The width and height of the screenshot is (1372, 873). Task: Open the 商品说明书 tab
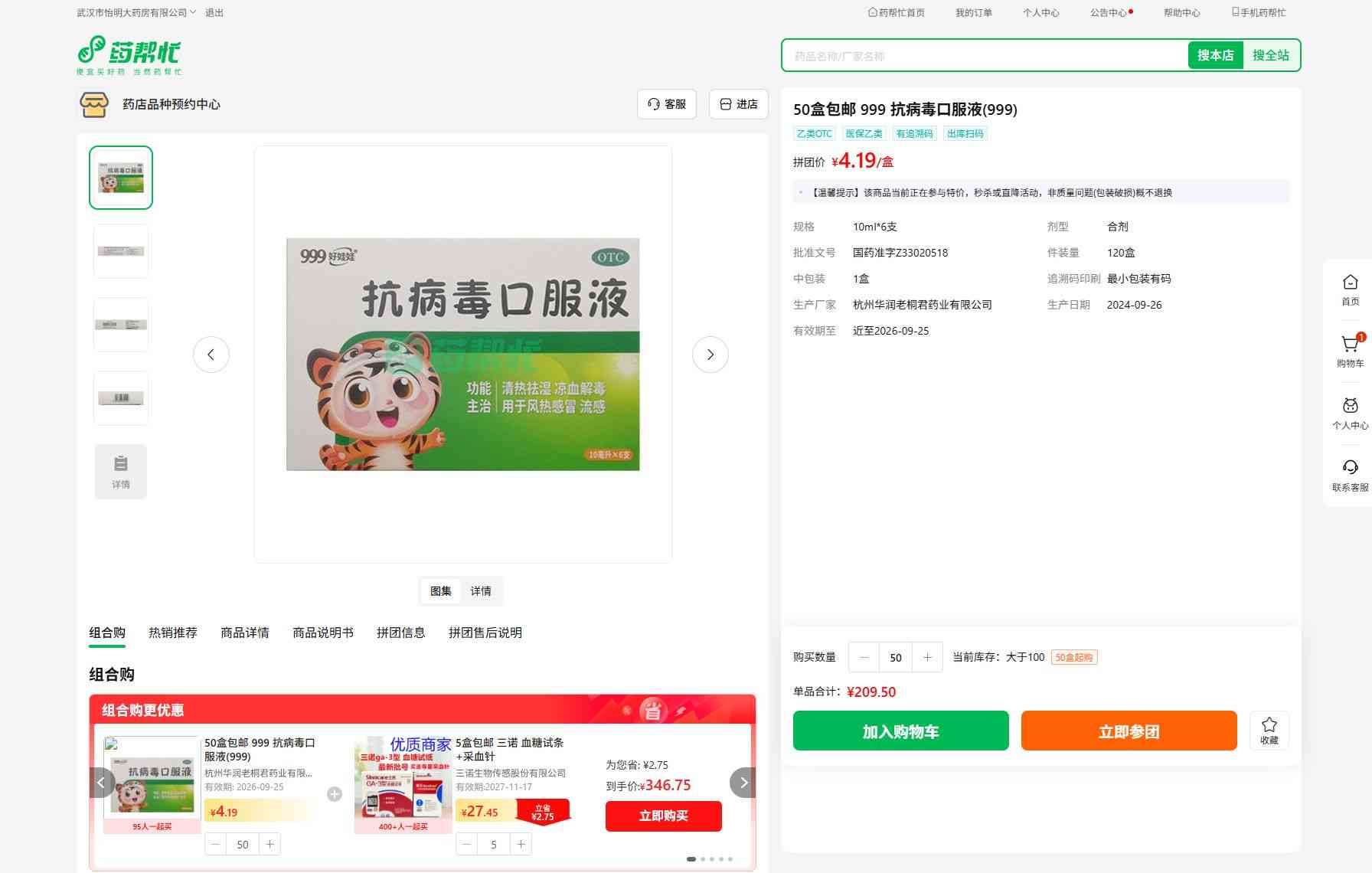tap(323, 633)
